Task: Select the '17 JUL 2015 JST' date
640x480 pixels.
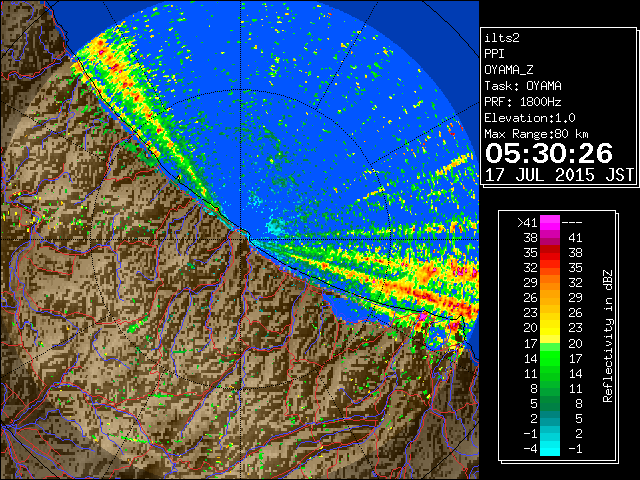Action: pyautogui.click(x=559, y=175)
